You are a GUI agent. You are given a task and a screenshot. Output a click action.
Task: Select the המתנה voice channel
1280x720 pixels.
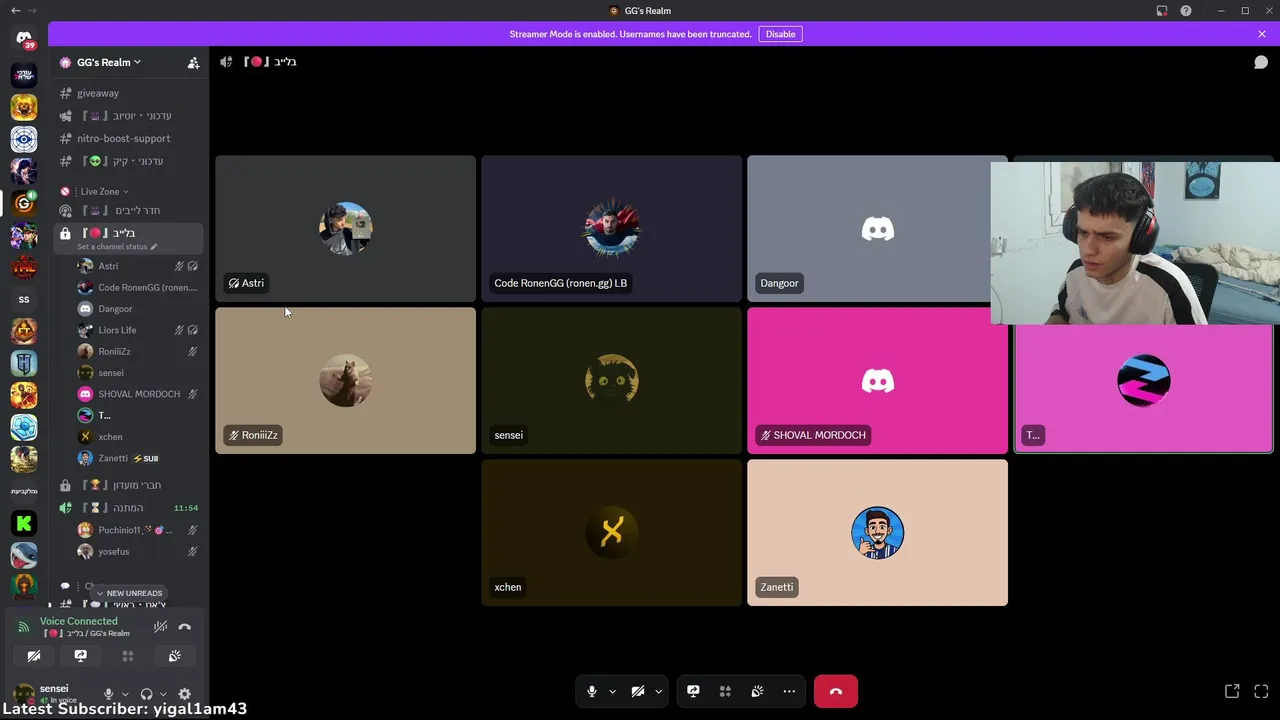tap(128, 508)
